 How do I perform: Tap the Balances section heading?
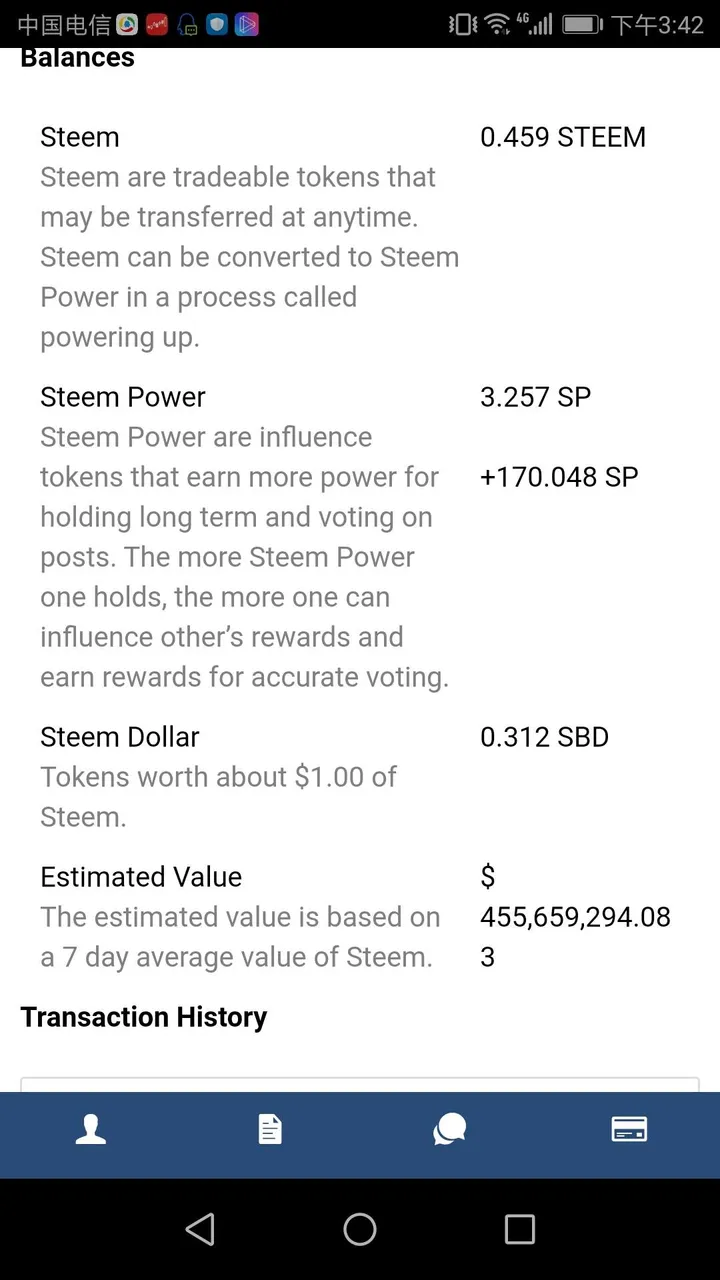77,58
